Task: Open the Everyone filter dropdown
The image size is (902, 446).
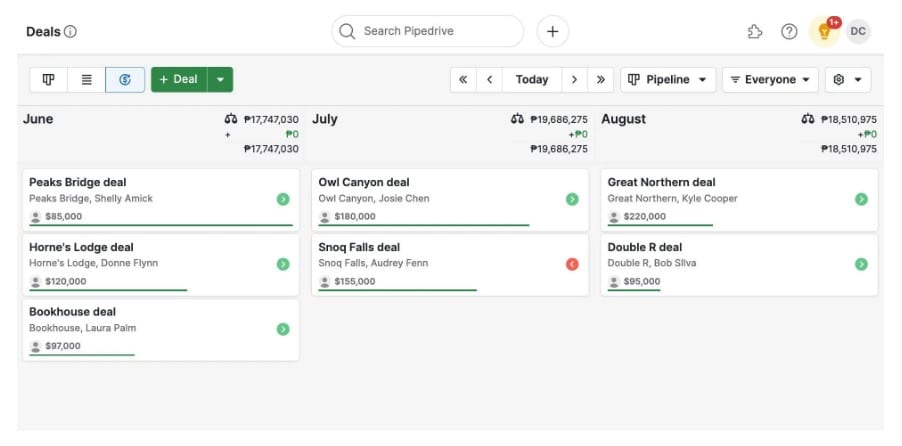Action: point(770,79)
